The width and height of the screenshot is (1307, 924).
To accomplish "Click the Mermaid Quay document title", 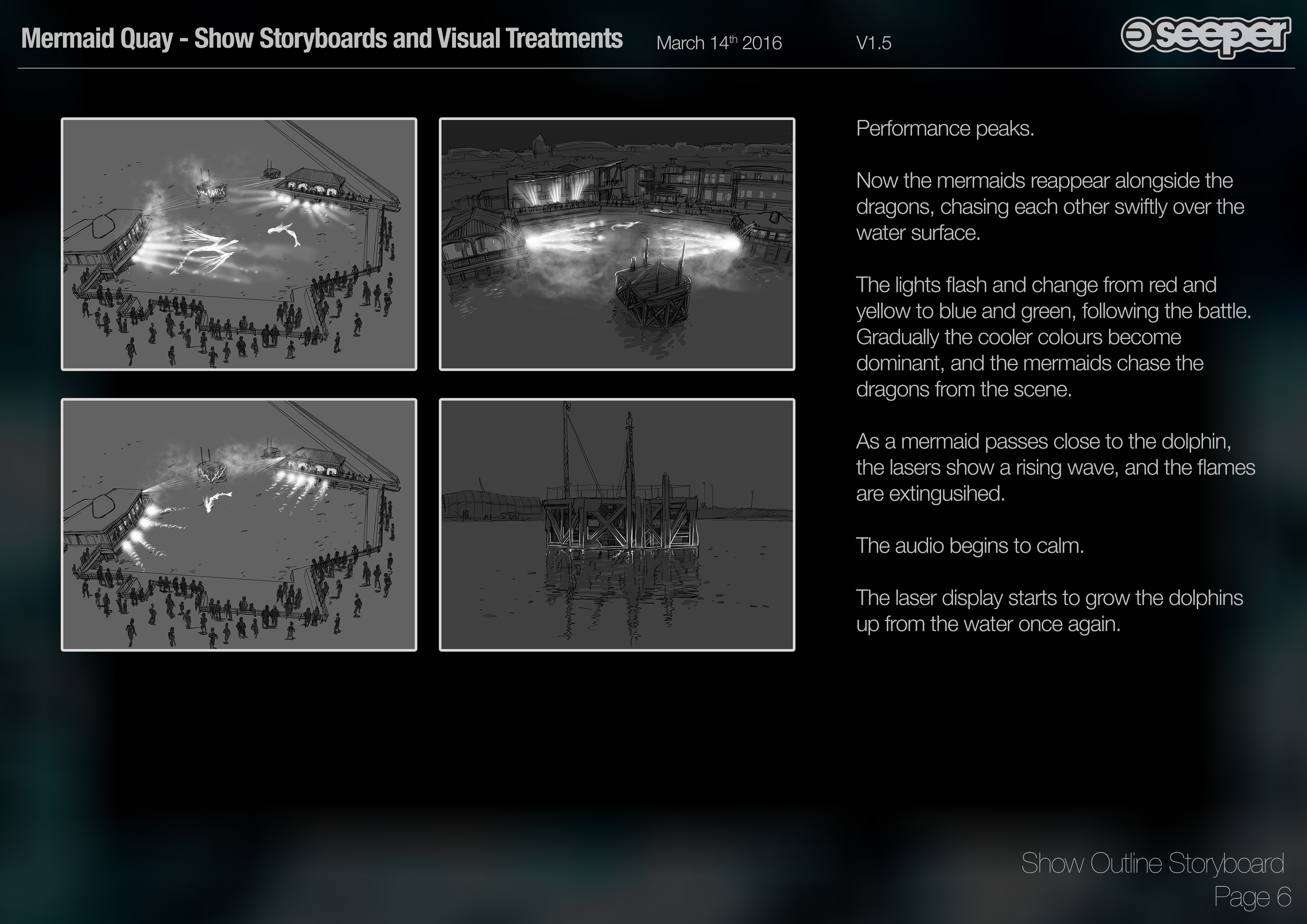I will coord(322,39).
